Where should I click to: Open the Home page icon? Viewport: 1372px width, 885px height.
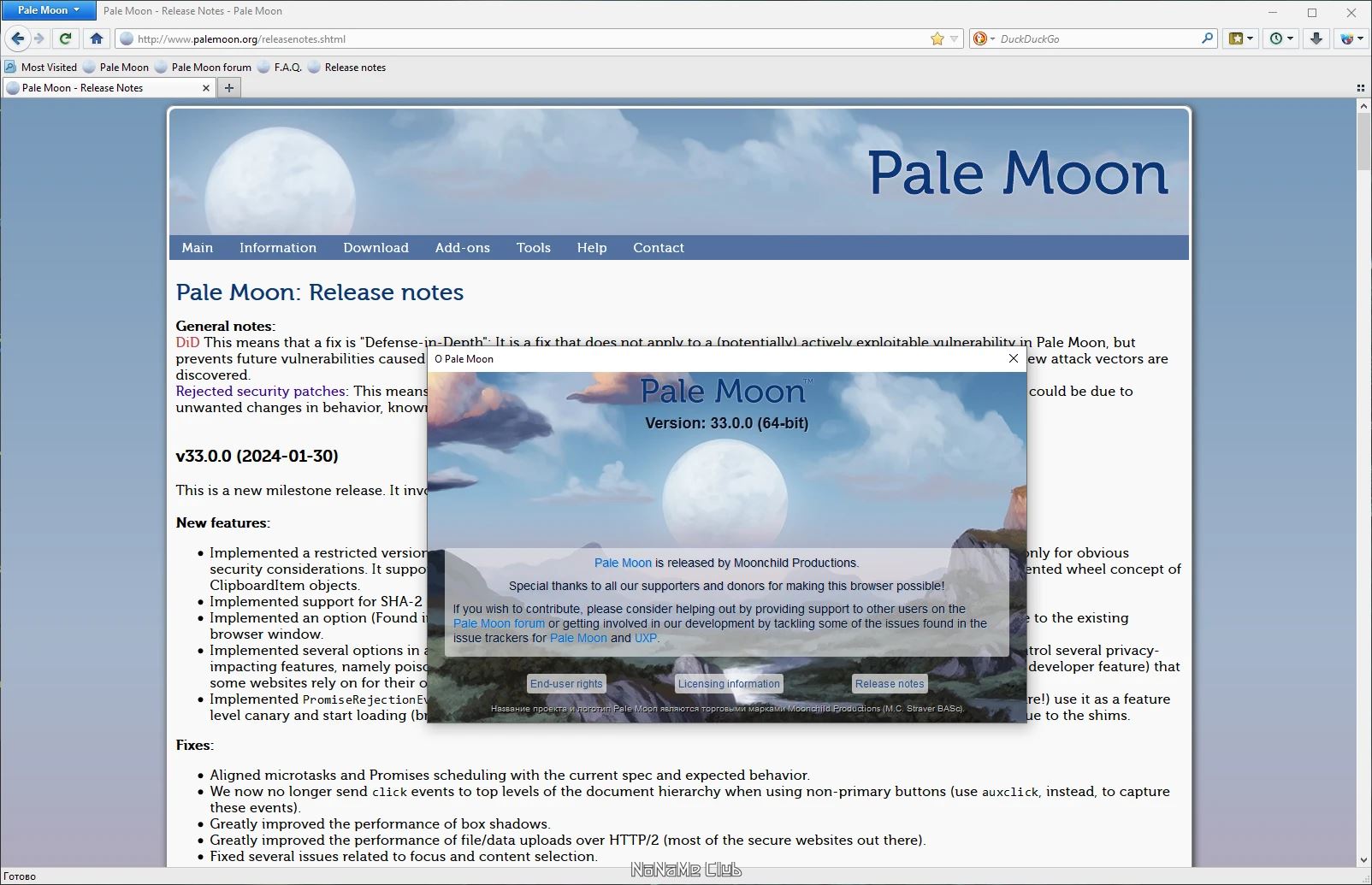click(97, 38)
